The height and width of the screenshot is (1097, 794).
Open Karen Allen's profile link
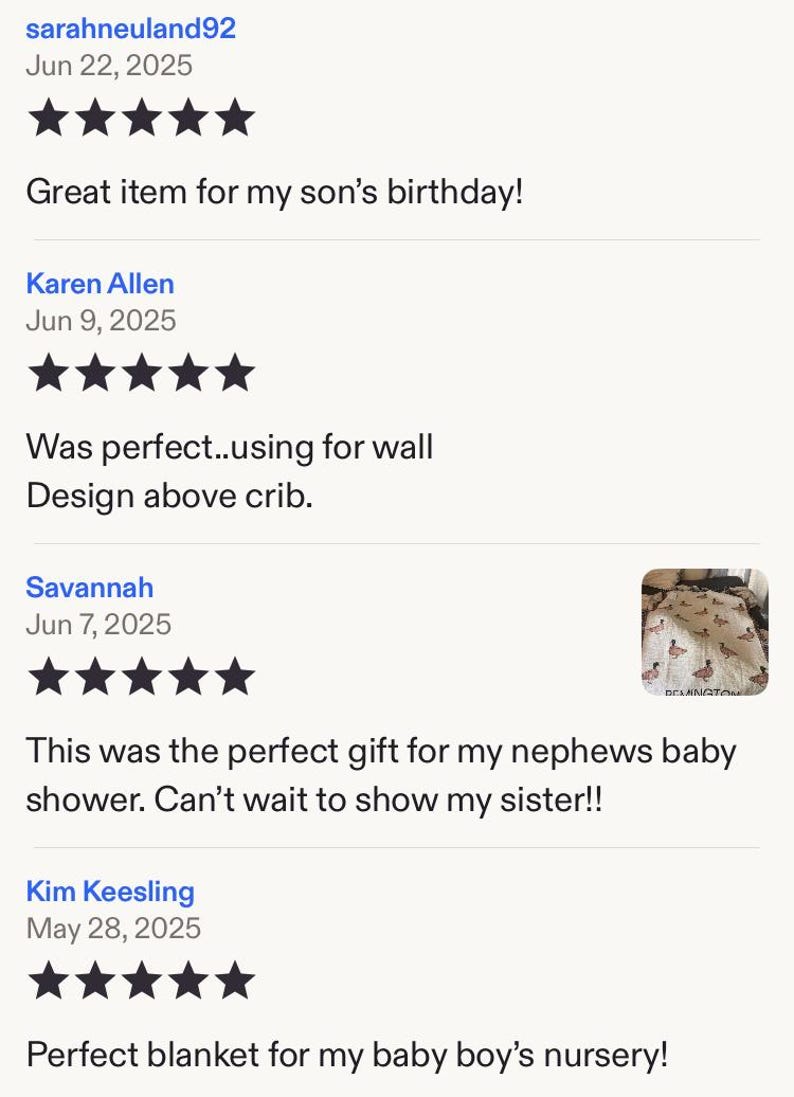(x=100, y=284)
